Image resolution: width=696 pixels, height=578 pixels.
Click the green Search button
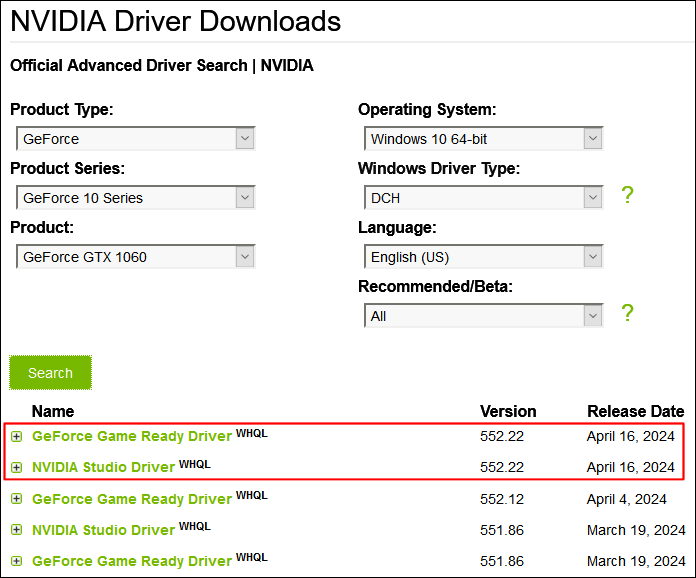[x=51, y=373]
